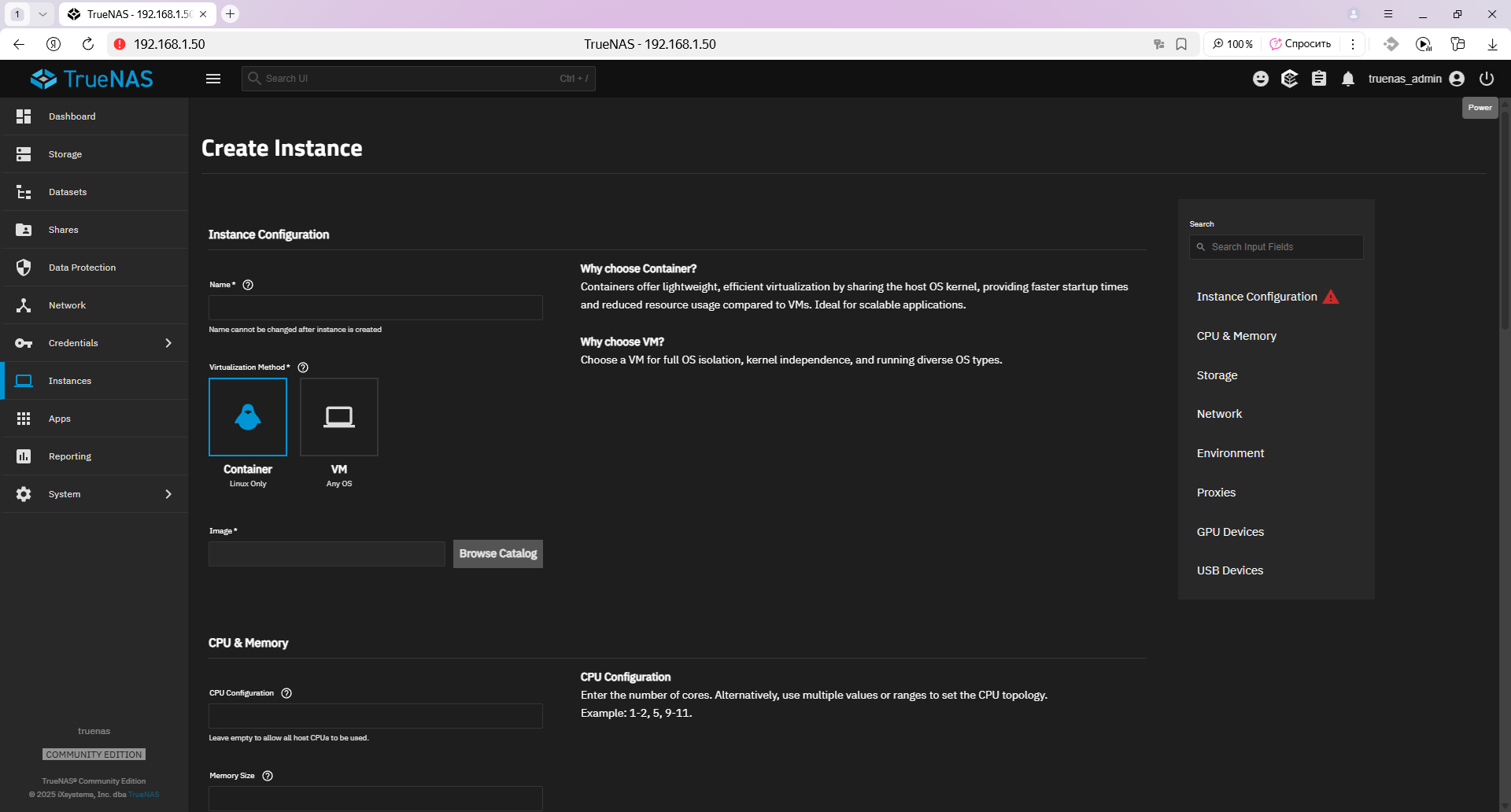Show help for Virtualization Method

(303, 367)
